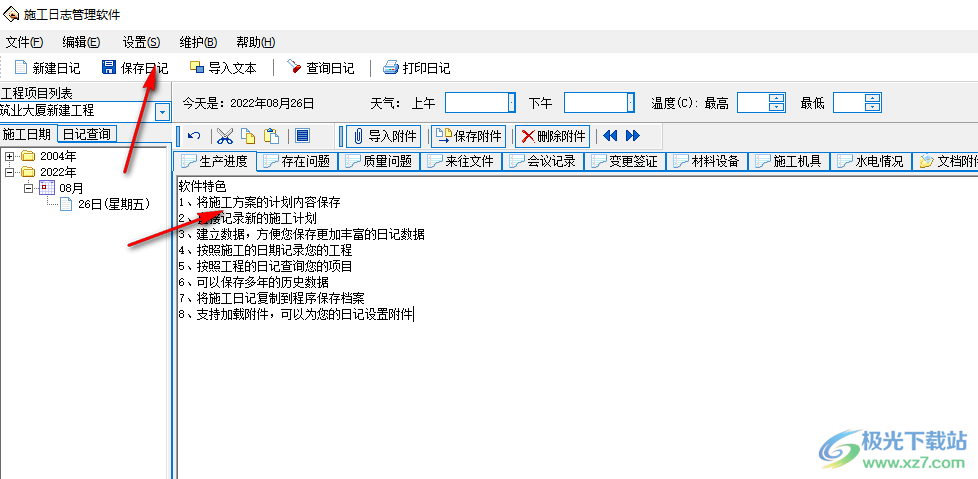
Task: Click the lowest temperature (最低) field
Action: click(850, 102)
